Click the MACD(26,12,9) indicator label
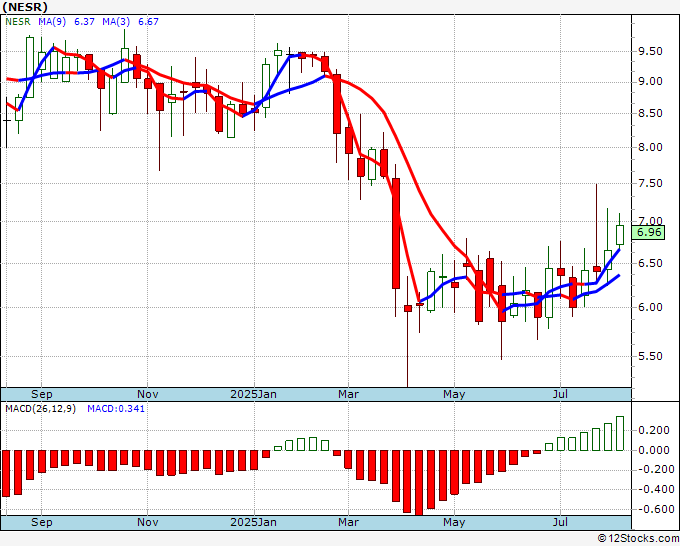 click(40, 409)
